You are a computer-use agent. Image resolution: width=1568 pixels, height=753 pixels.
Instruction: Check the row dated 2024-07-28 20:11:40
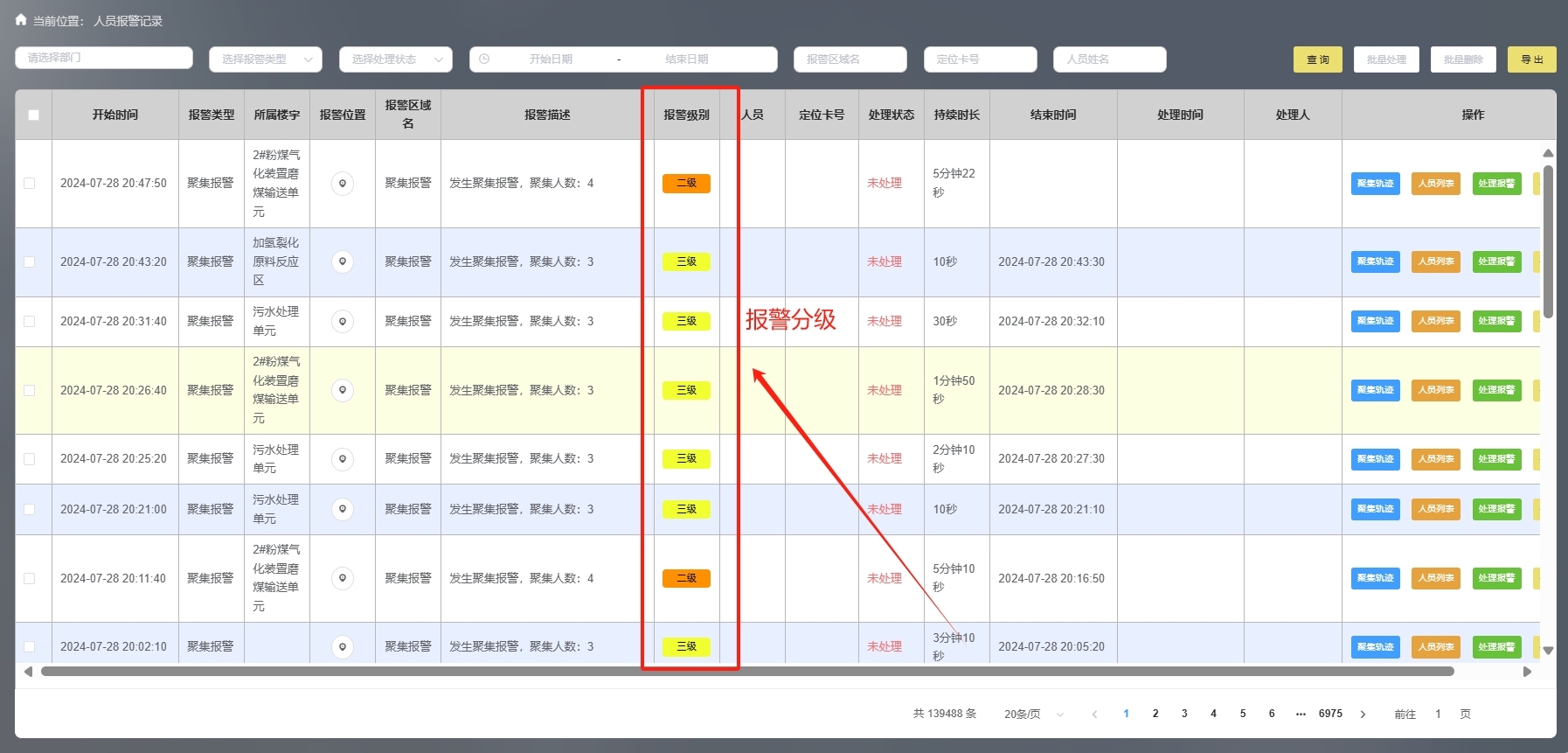30,578
